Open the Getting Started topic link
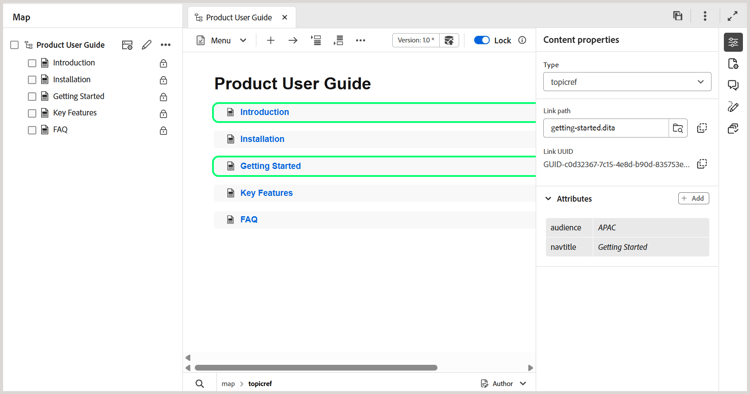750x394 pixels. 270,166
